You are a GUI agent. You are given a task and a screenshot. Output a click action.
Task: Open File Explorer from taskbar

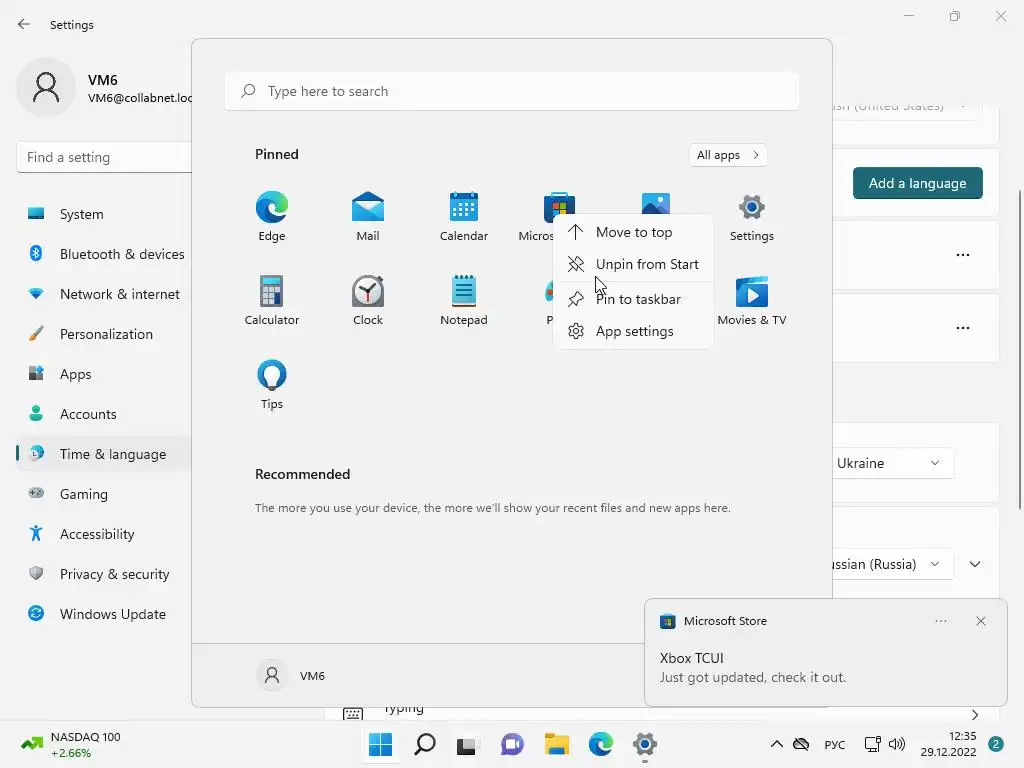(556, 744)
